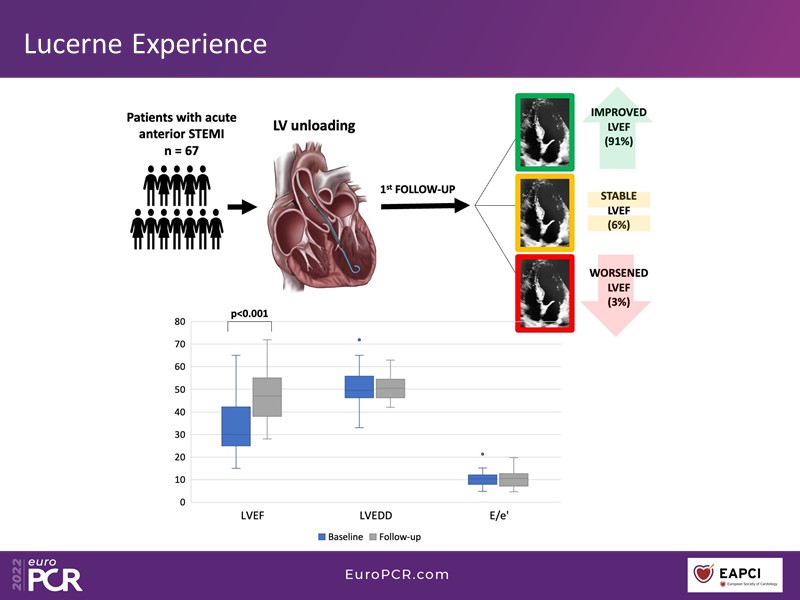Click the EAPCI logo
The width and height of the screenshot is (800, 600).
click(x=736, y=575)
